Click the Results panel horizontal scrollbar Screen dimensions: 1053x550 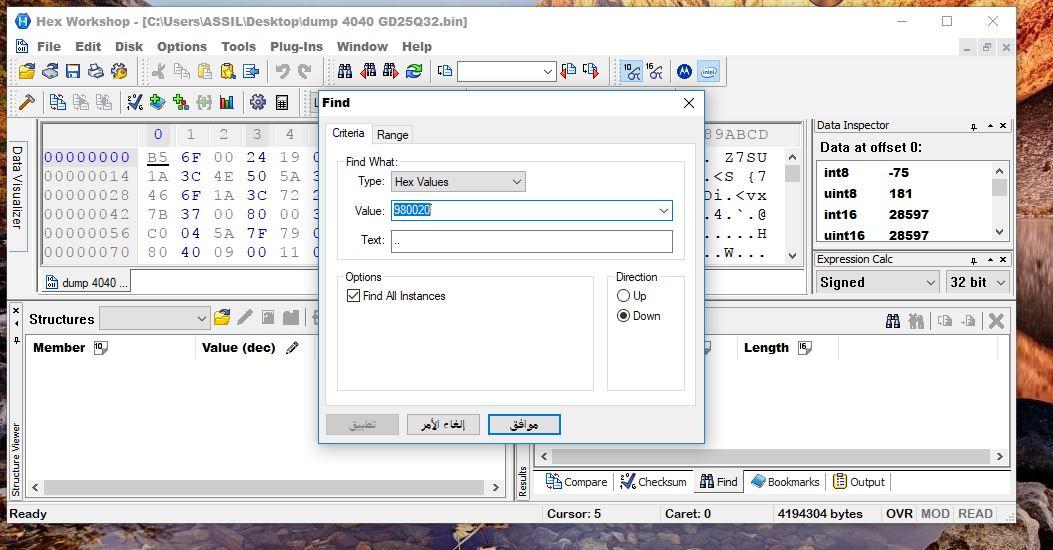click(772, 457)
